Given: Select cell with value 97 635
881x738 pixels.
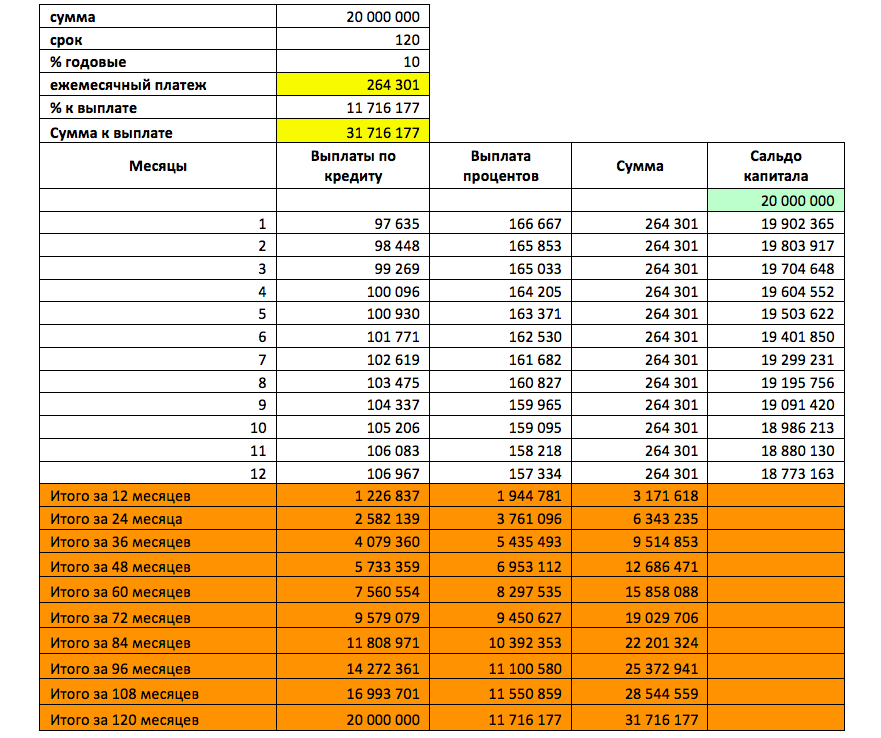Looking at the screenshot, I should click(353, 224).
